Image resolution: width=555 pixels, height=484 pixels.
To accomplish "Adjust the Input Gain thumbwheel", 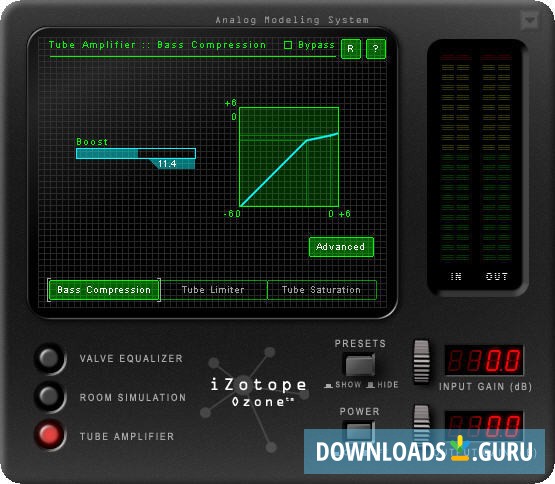I will coord(421,362).
